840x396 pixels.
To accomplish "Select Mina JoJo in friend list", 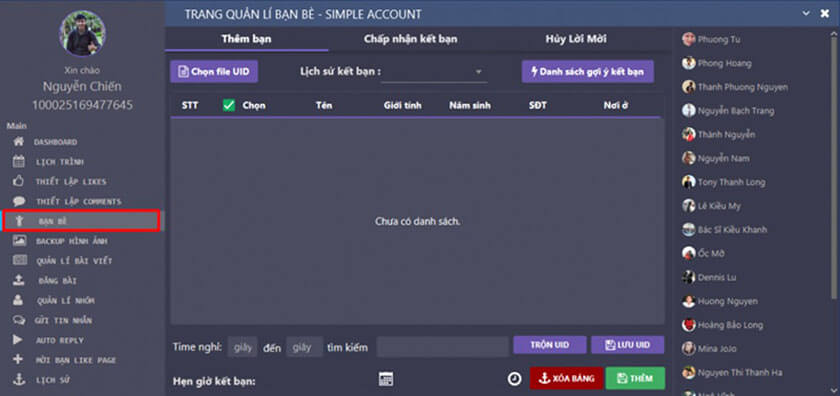I will click(x=717, y=348).
